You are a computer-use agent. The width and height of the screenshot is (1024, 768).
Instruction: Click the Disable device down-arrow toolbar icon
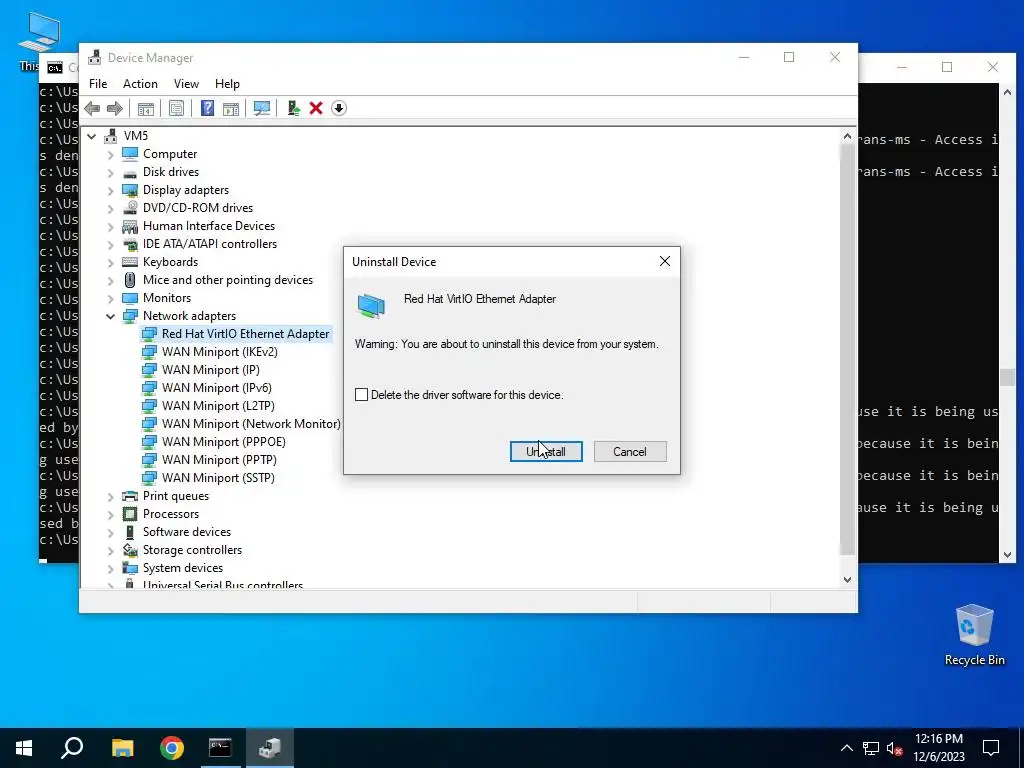click(339, 108)
